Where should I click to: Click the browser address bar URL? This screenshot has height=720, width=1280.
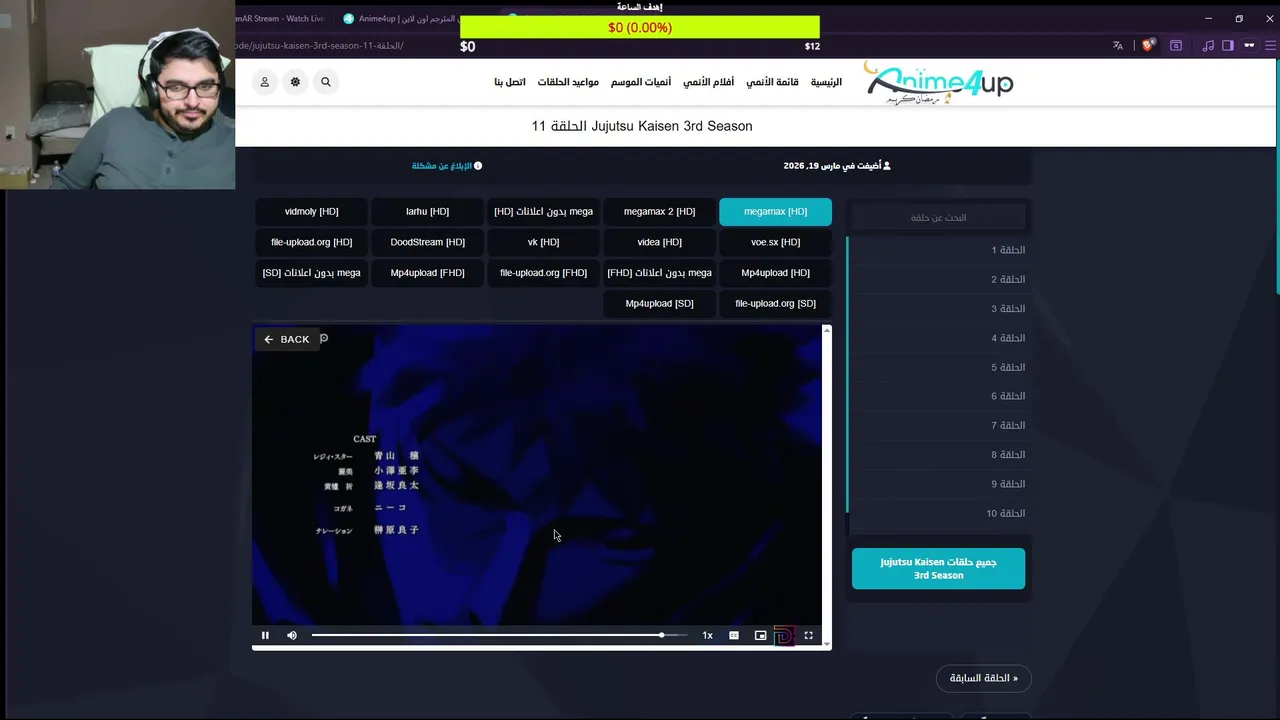[320, 46]
